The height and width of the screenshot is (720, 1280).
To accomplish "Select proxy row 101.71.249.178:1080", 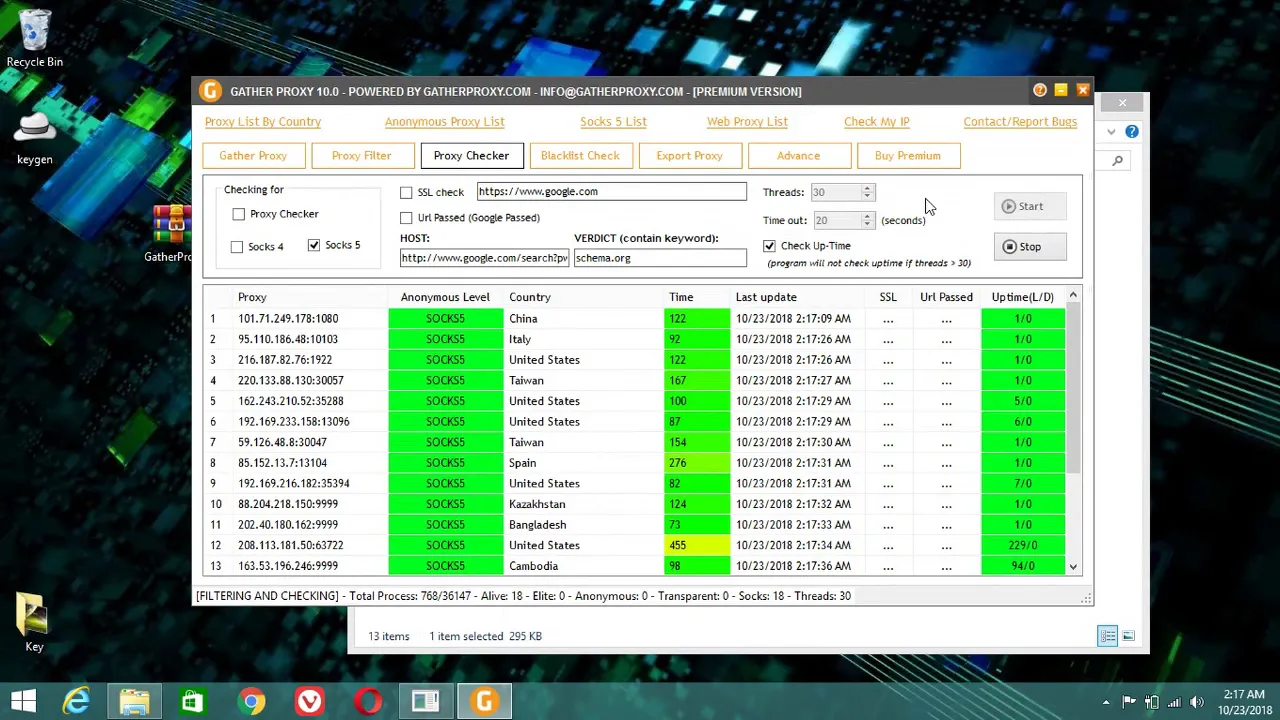I will tap(635, 319).
